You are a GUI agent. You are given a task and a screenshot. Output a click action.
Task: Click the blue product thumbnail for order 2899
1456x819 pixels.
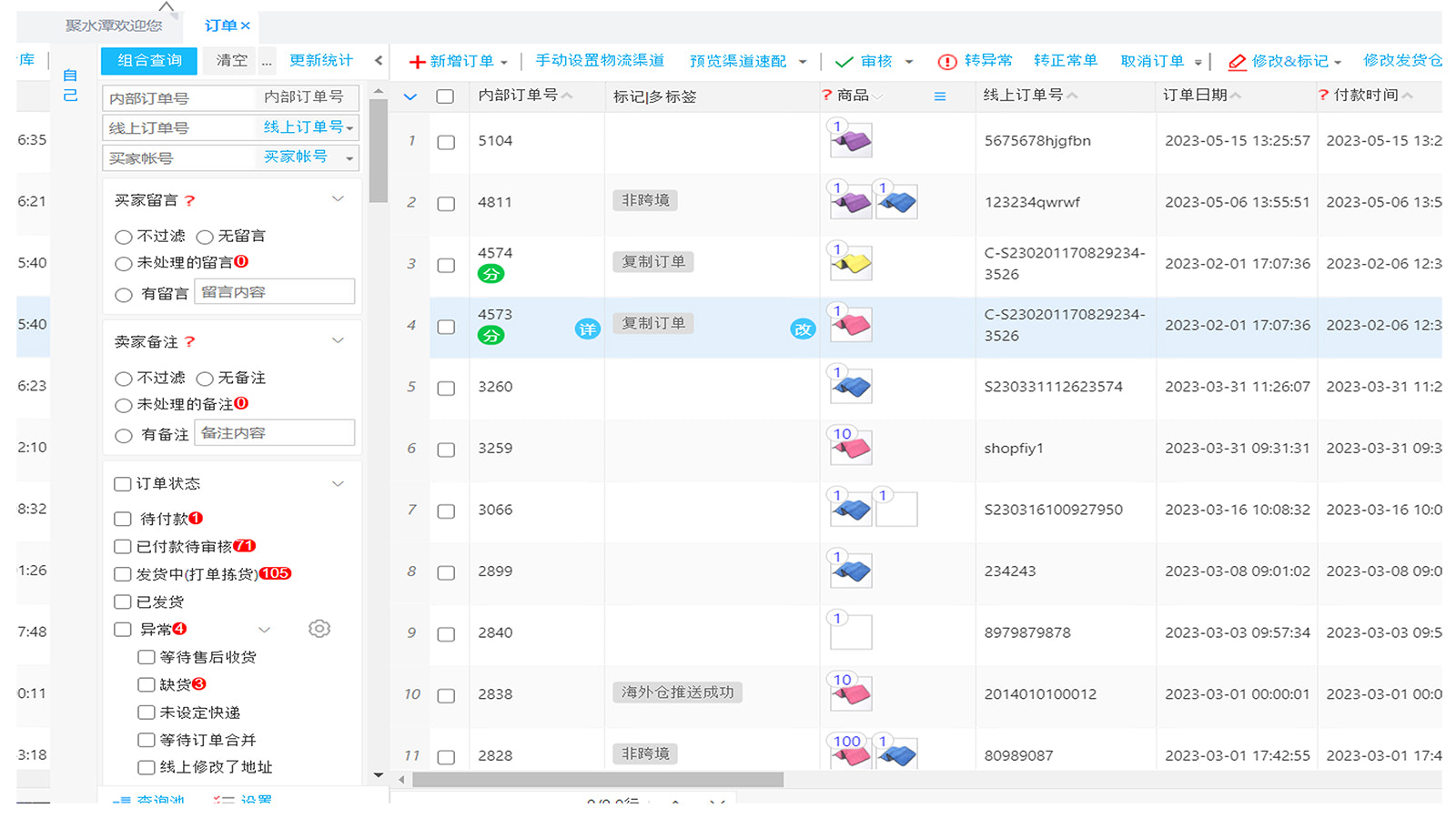click(x=852, y=571)
